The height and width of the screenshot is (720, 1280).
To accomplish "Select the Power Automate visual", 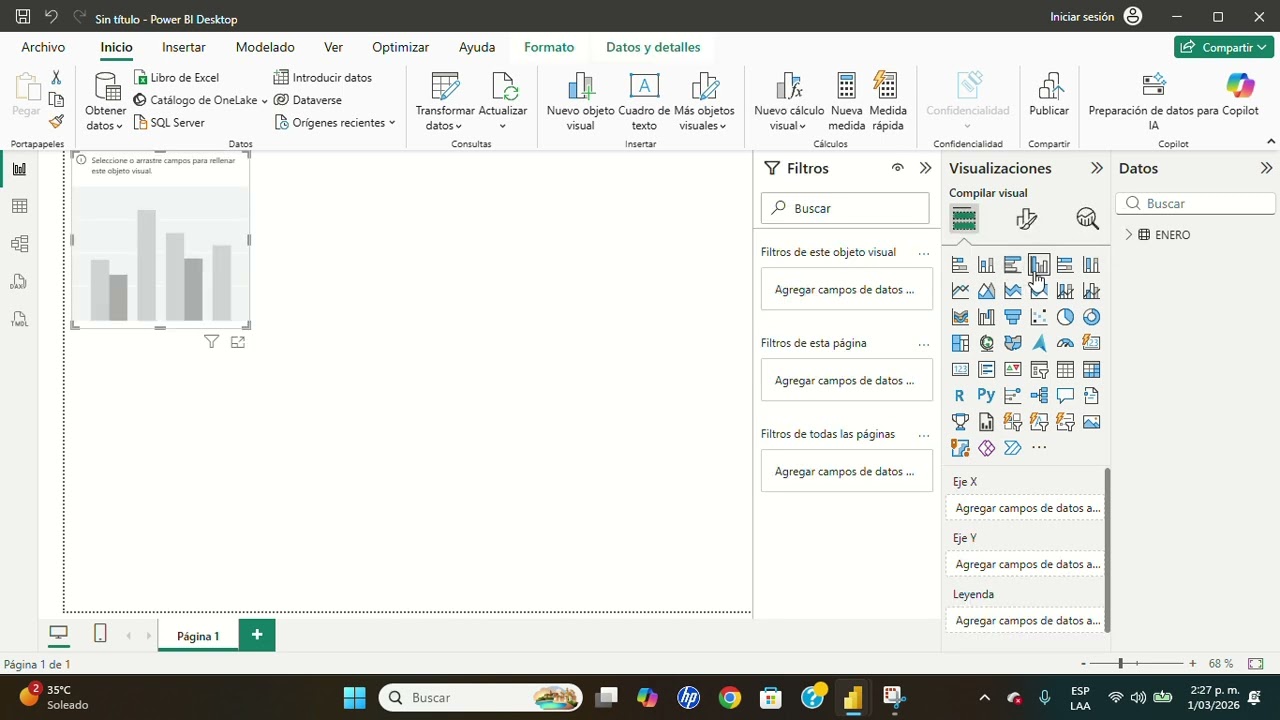I will pos(1013,448).
